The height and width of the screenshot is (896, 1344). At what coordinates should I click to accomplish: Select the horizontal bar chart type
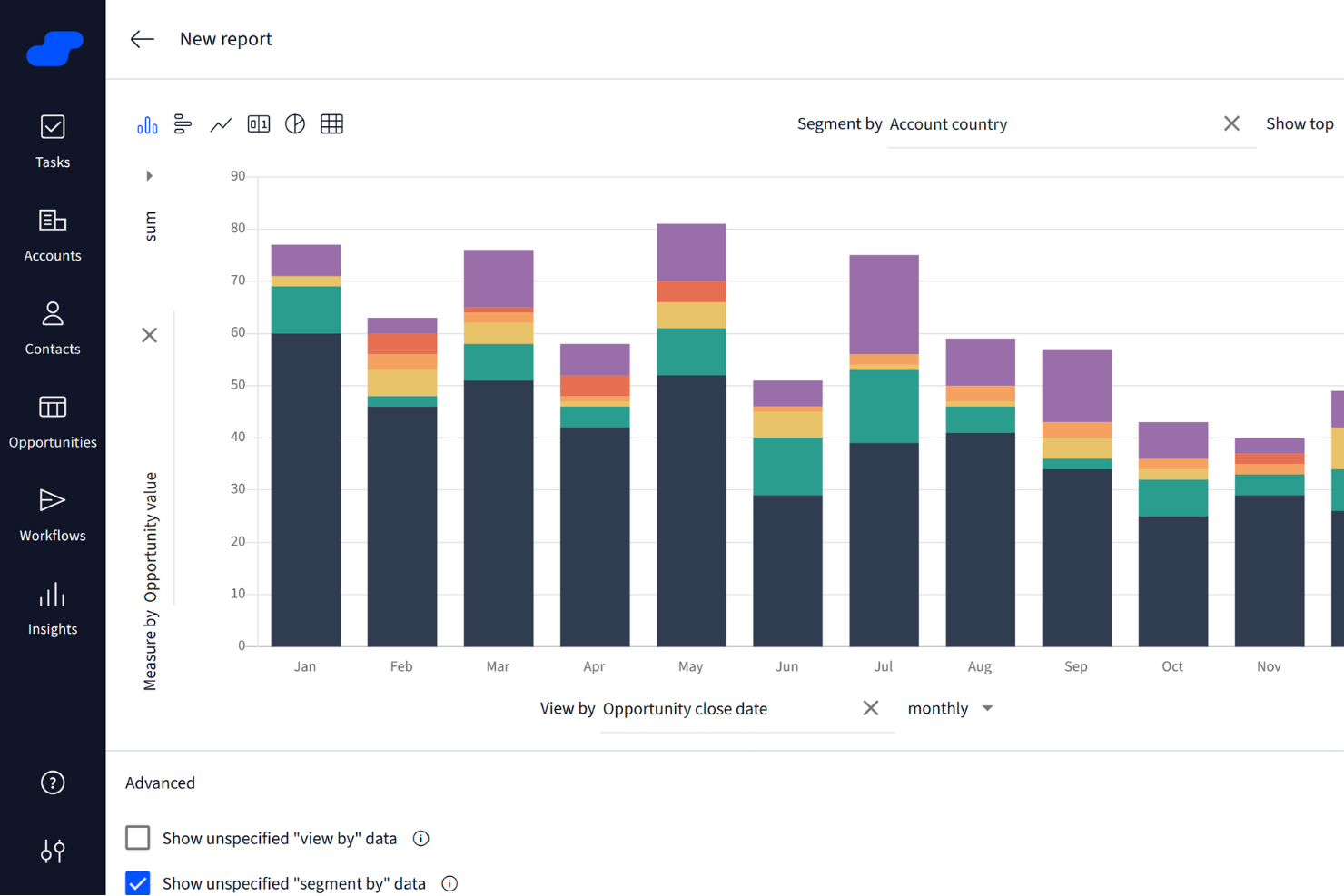point(183,123)
